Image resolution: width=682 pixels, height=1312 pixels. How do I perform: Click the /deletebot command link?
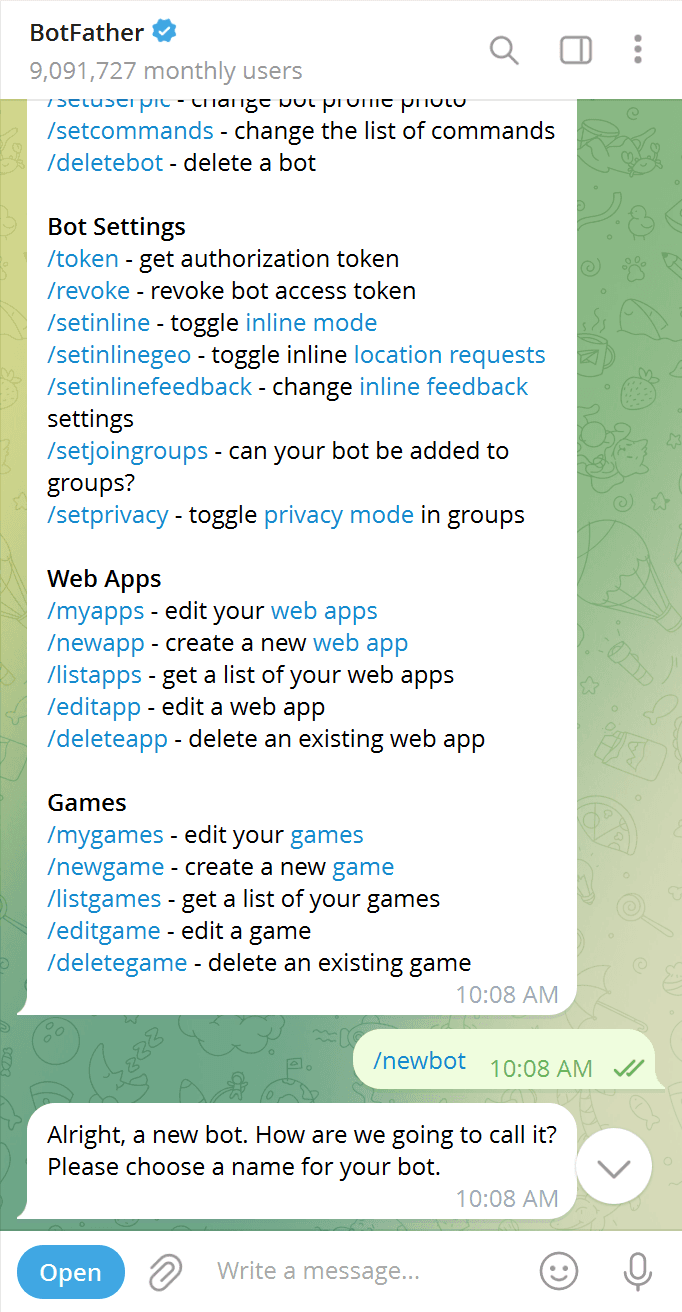[x=105, y=163]
